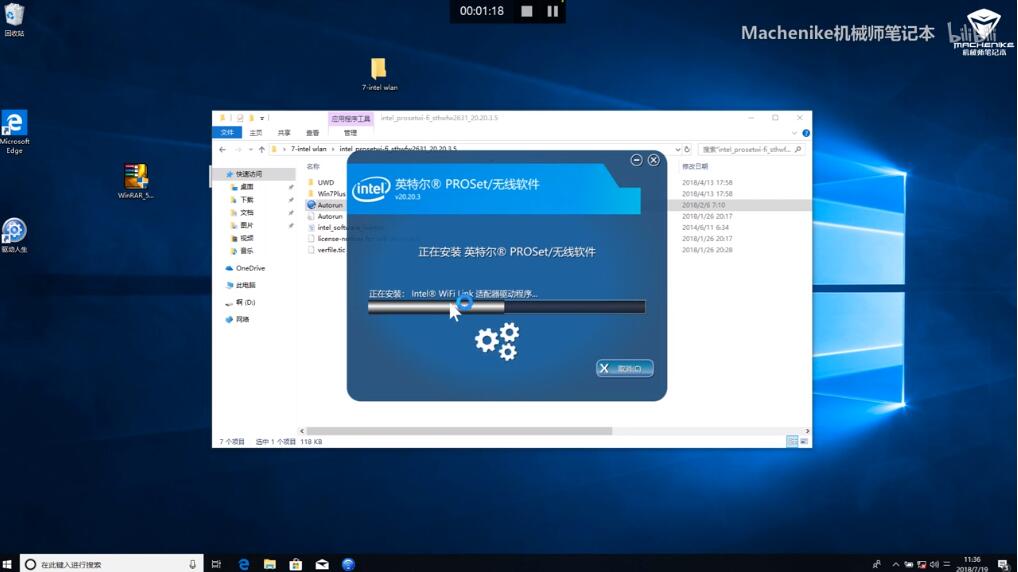
Task: Click the horizontal scrollbar in Explorer
Action: coord(459,431)
